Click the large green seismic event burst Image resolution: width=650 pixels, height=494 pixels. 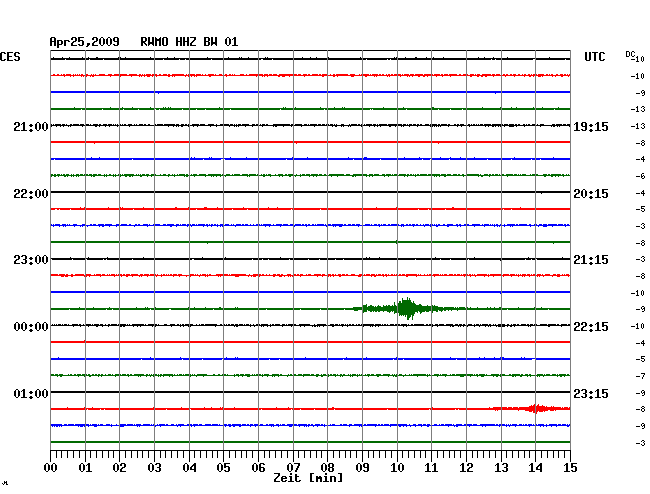click(407, 308)
